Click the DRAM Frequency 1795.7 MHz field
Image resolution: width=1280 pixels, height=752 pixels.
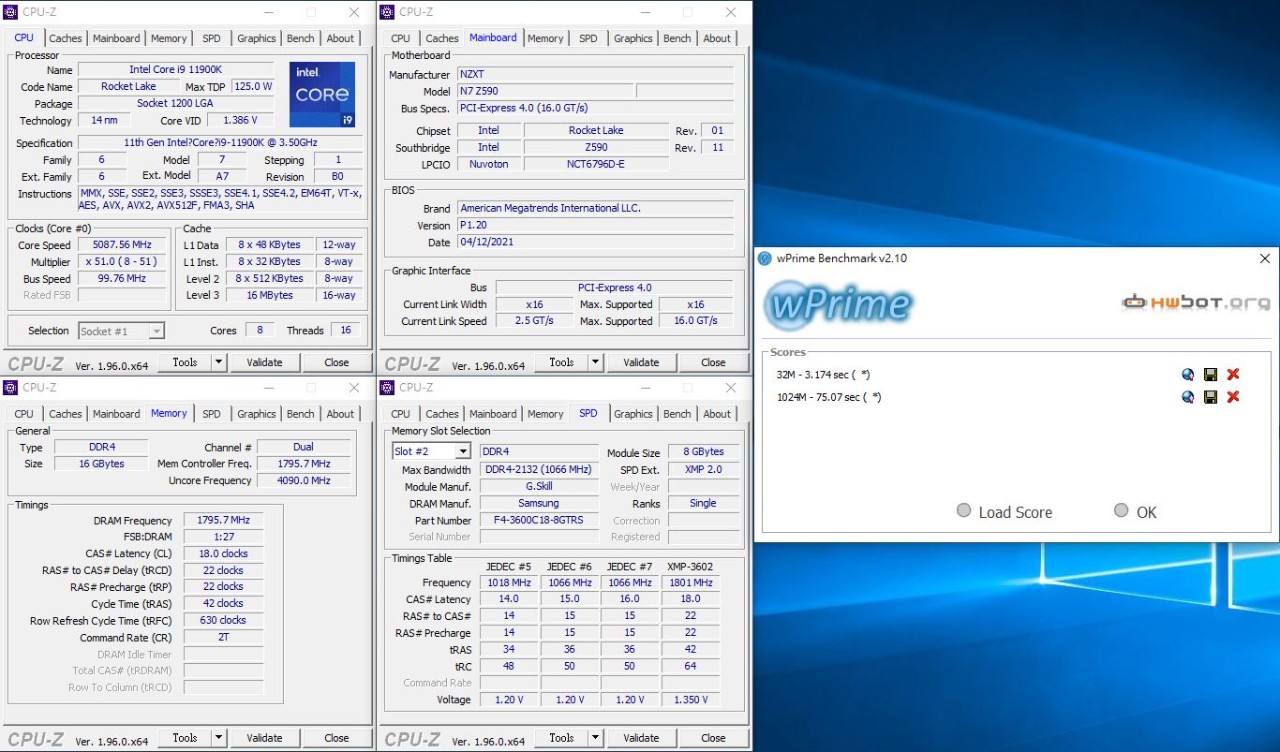223,521
